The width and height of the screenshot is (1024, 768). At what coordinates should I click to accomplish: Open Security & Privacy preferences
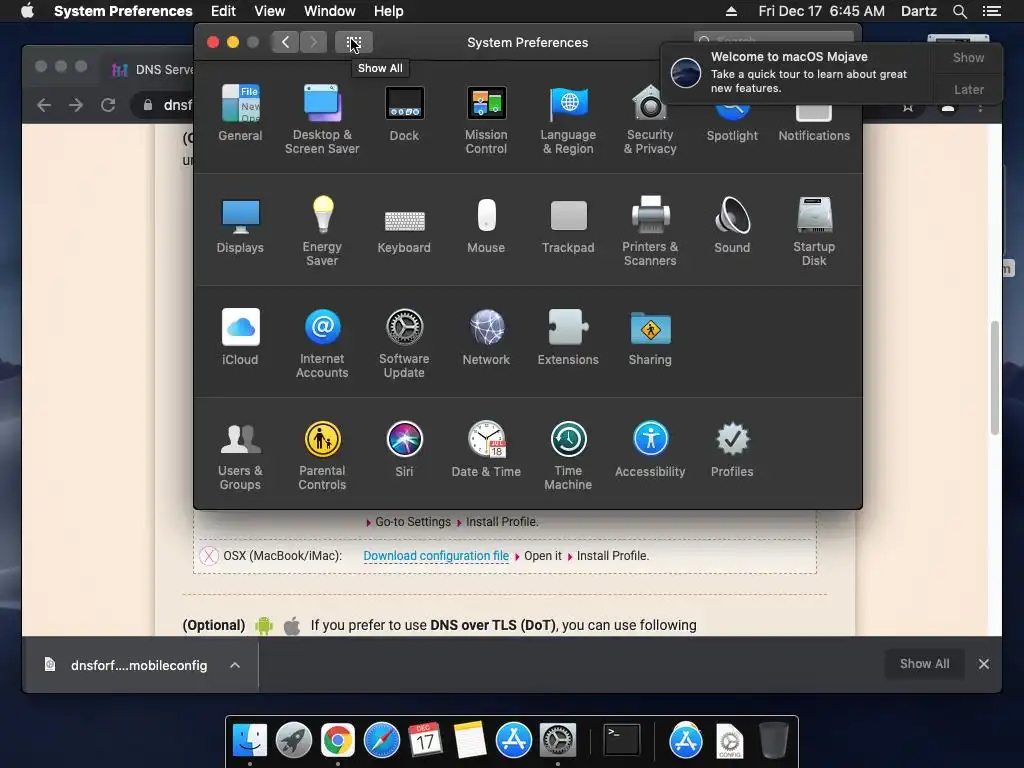[x=650, y=120]
